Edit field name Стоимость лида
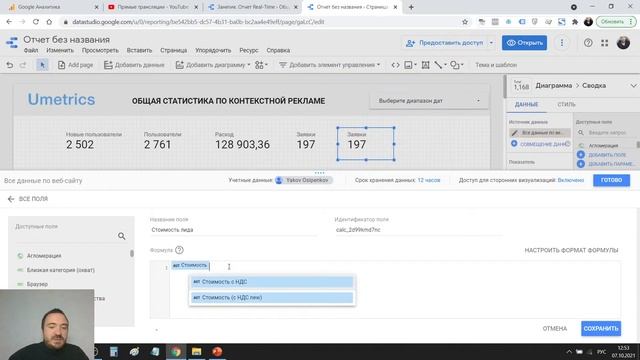The image size is (640, 360). point(233,230)
